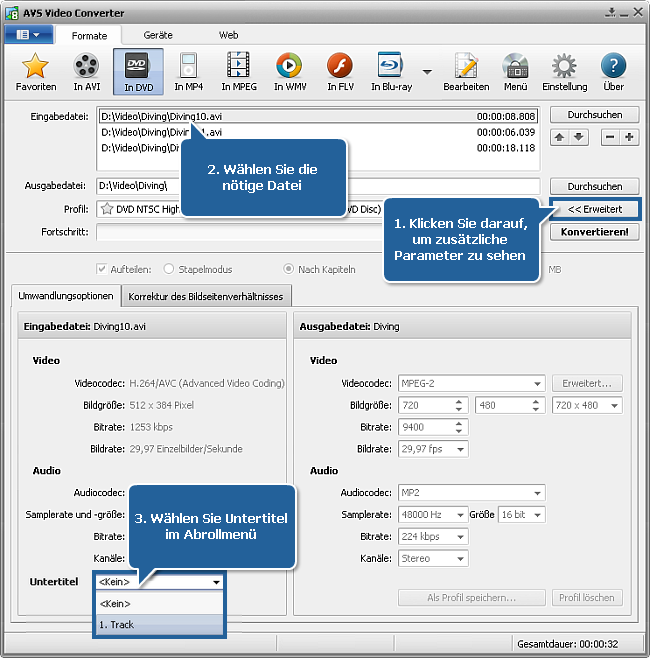Toggle the Aufteilen checkbox
Image resolution: width=650 pixels, height=658 pixels.
tap(102, 269)
